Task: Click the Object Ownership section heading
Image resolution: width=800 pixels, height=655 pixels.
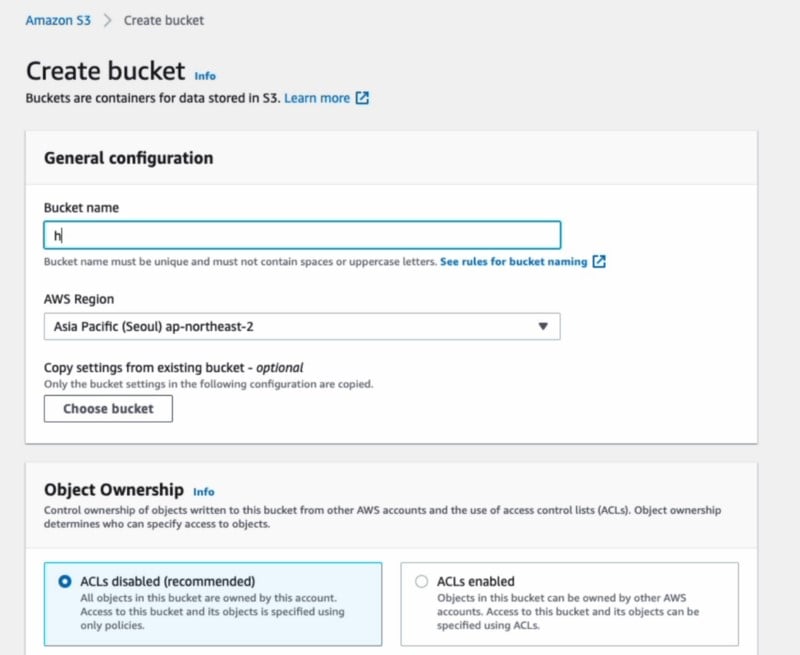Action: tap(114, 490)
